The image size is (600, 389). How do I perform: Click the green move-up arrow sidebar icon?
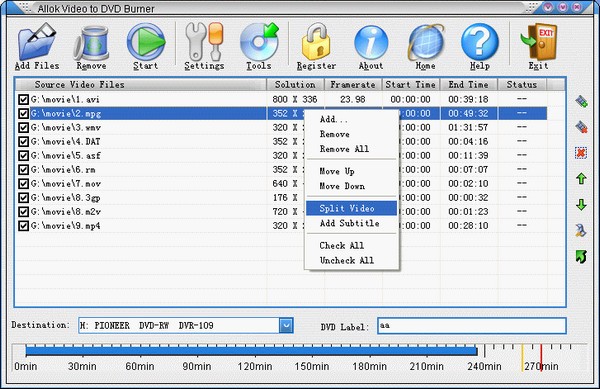click(x=581, y=179)
